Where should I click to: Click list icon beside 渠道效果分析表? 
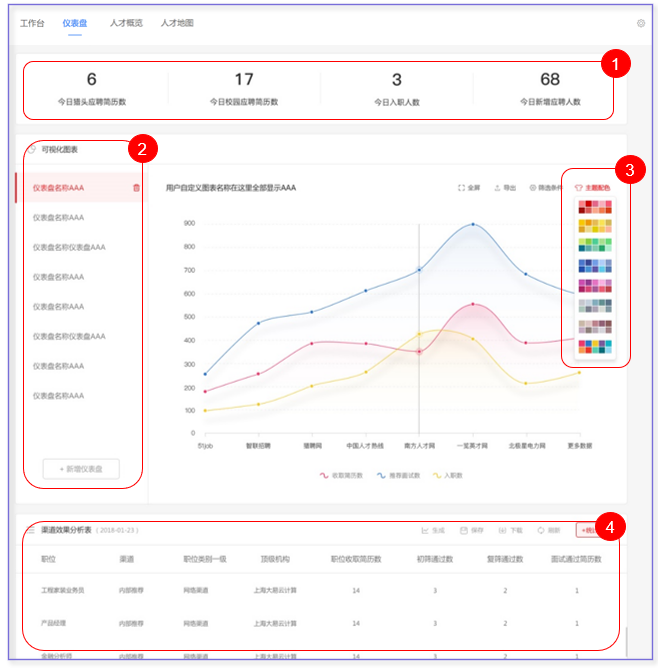(30, 530)
